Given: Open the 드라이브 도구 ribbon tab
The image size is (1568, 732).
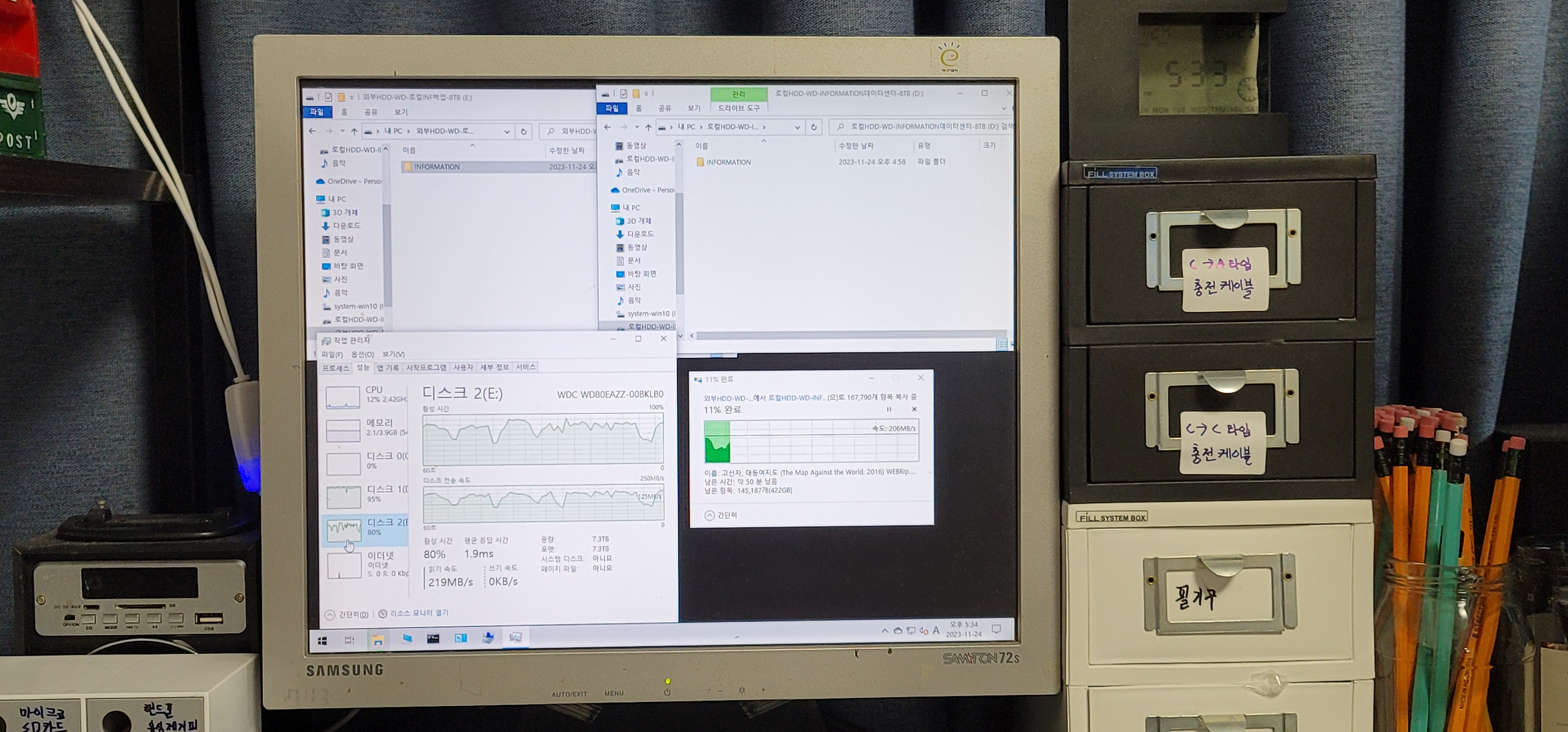Looking at the screenshot, I should [x=739, y=108].
